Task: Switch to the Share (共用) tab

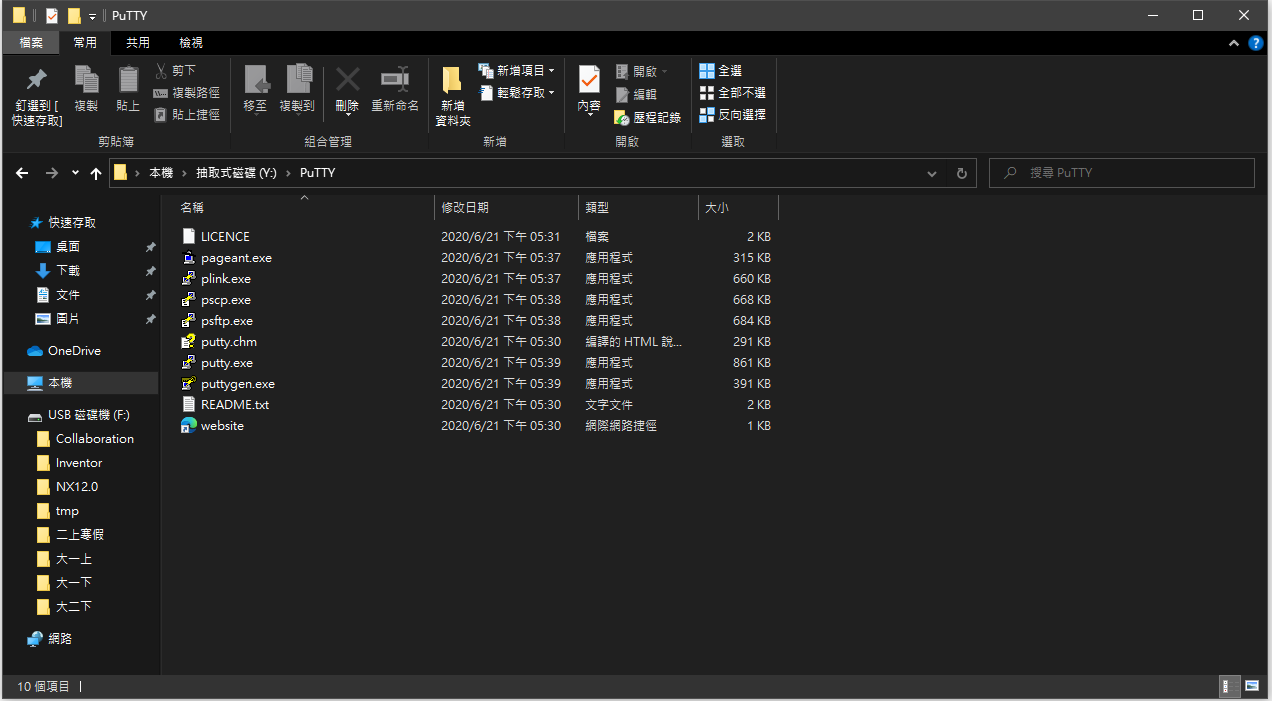Action: [137, 42]
